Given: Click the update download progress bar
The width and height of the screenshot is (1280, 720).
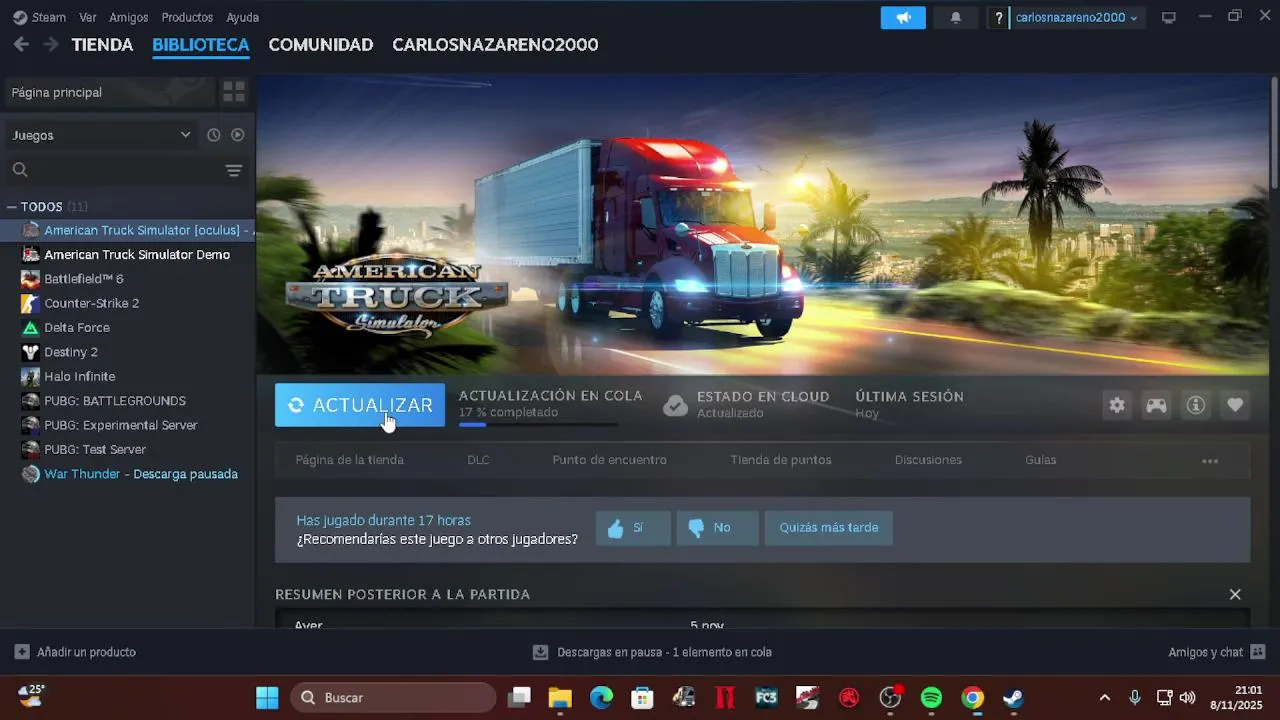Looking at the screenshot, I should 538,425.
